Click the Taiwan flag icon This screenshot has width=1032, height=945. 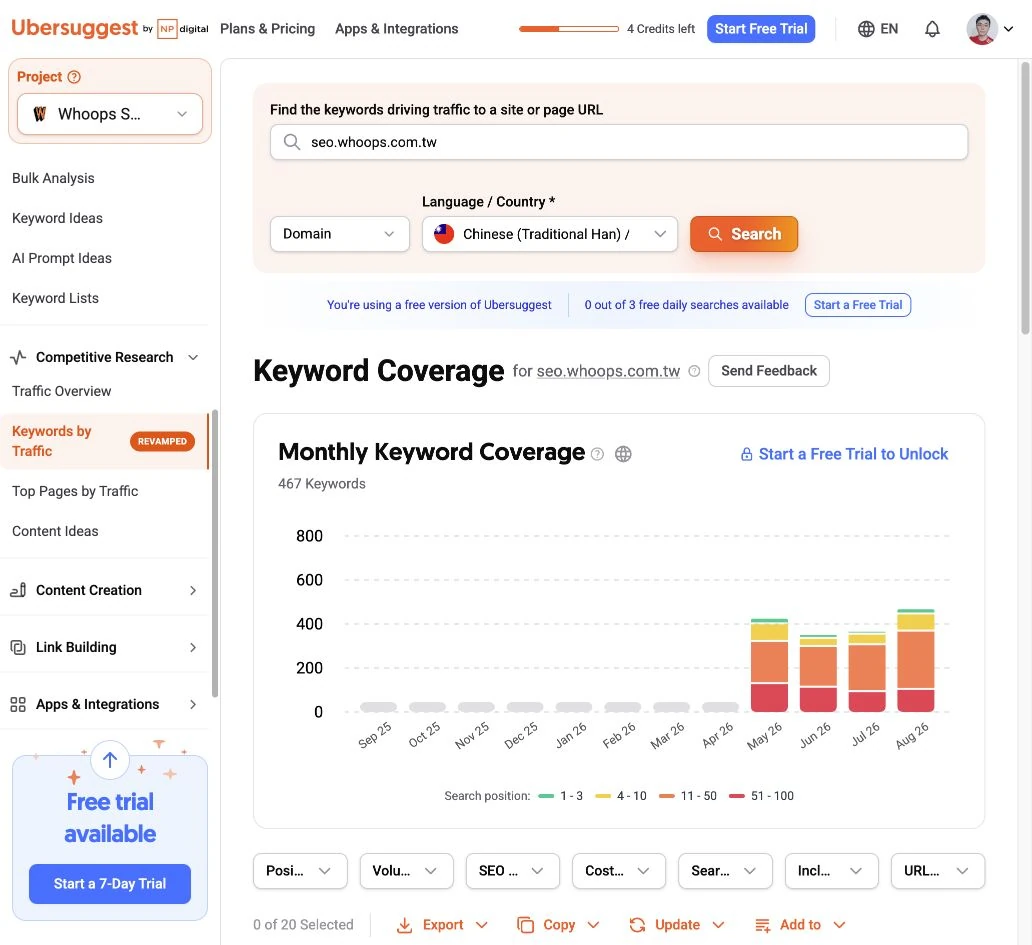point(444,234)
